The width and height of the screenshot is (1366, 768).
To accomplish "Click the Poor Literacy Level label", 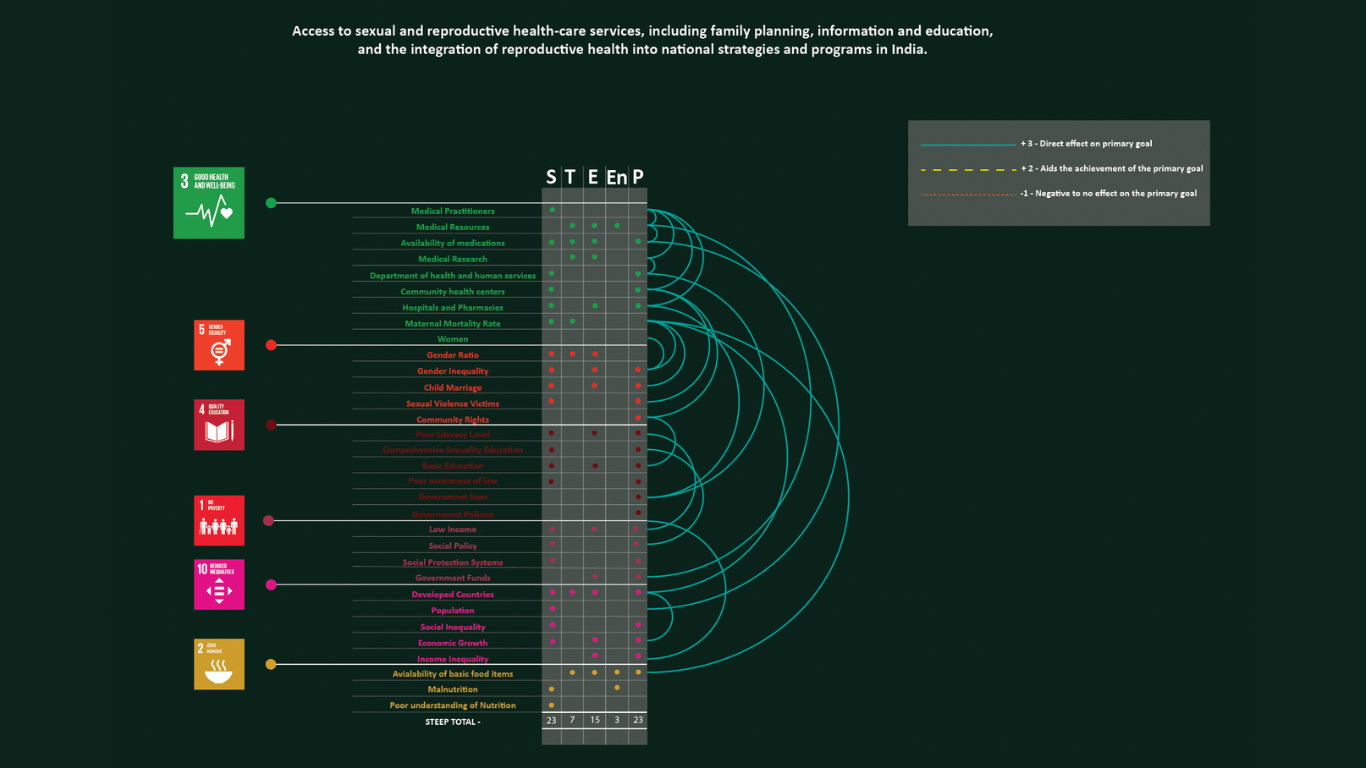I will 453,435.
